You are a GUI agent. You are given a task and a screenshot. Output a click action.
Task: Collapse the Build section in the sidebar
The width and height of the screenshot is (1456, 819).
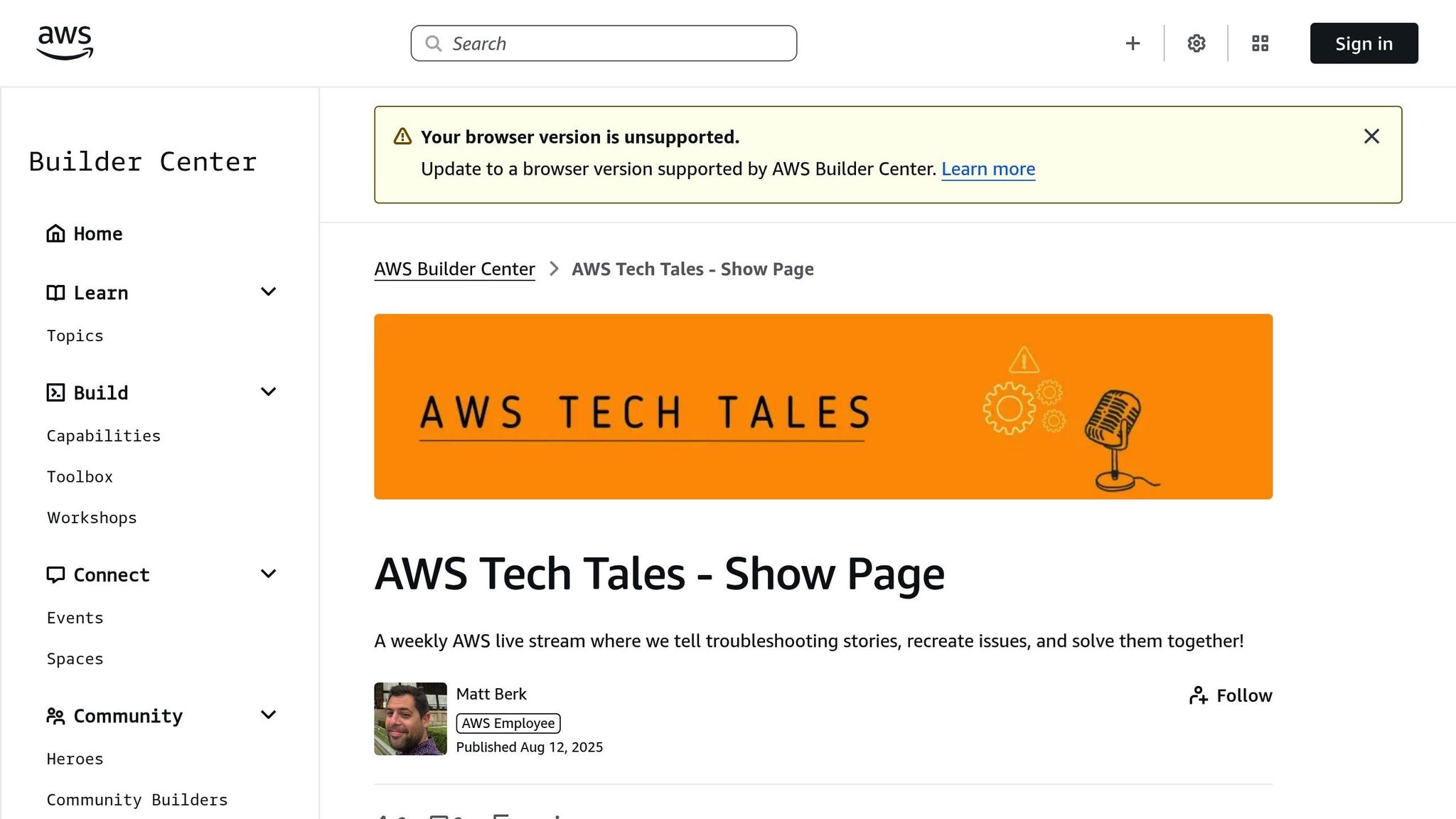click(268, 392)
